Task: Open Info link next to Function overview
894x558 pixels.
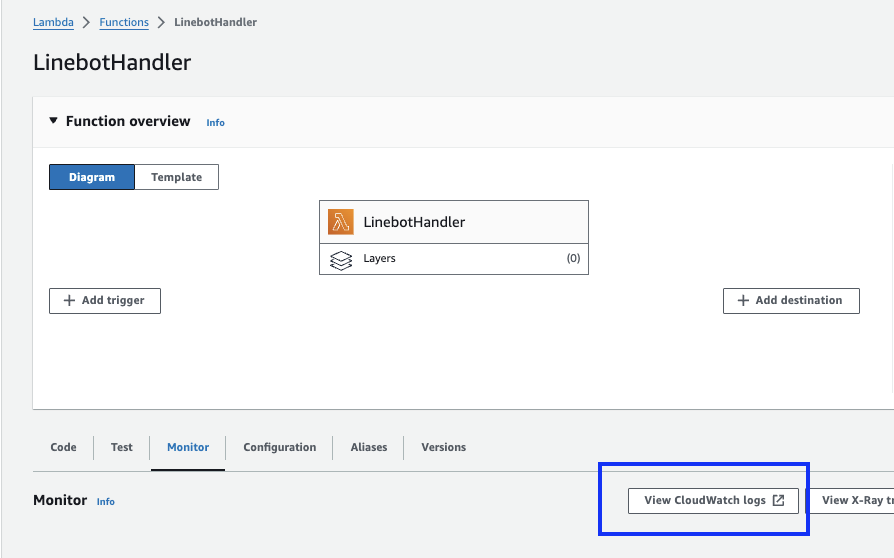Action: point(216,123)
